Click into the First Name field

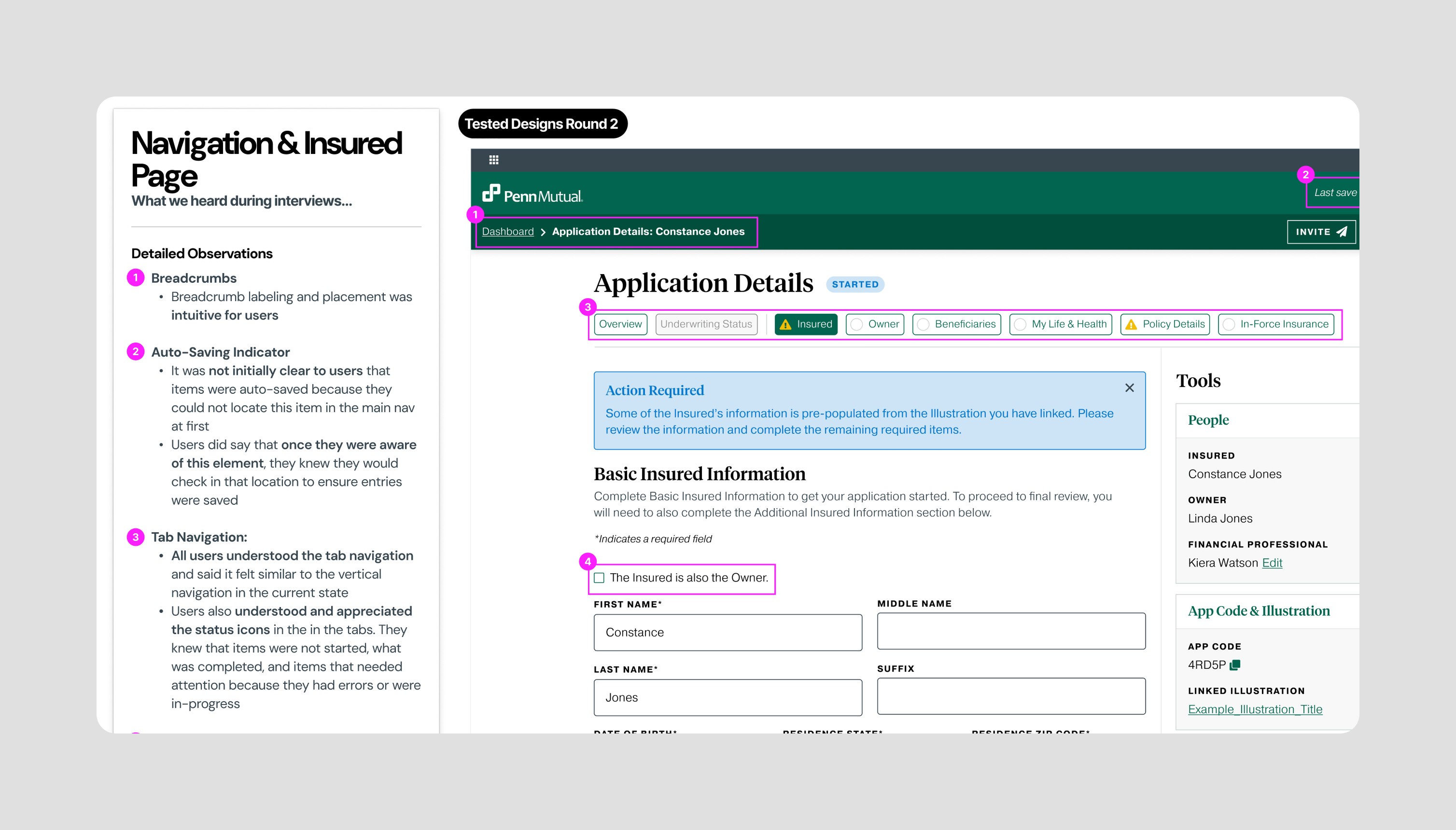(x=728, y=632)
